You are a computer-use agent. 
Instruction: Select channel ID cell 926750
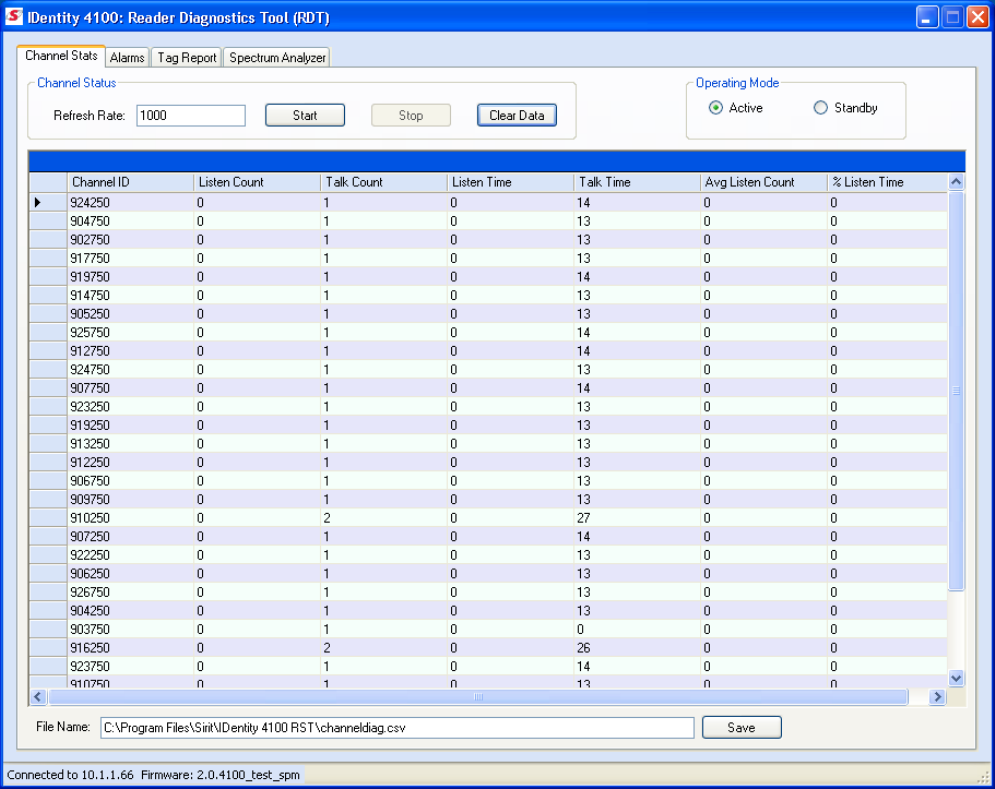click(x=130, y=592)
